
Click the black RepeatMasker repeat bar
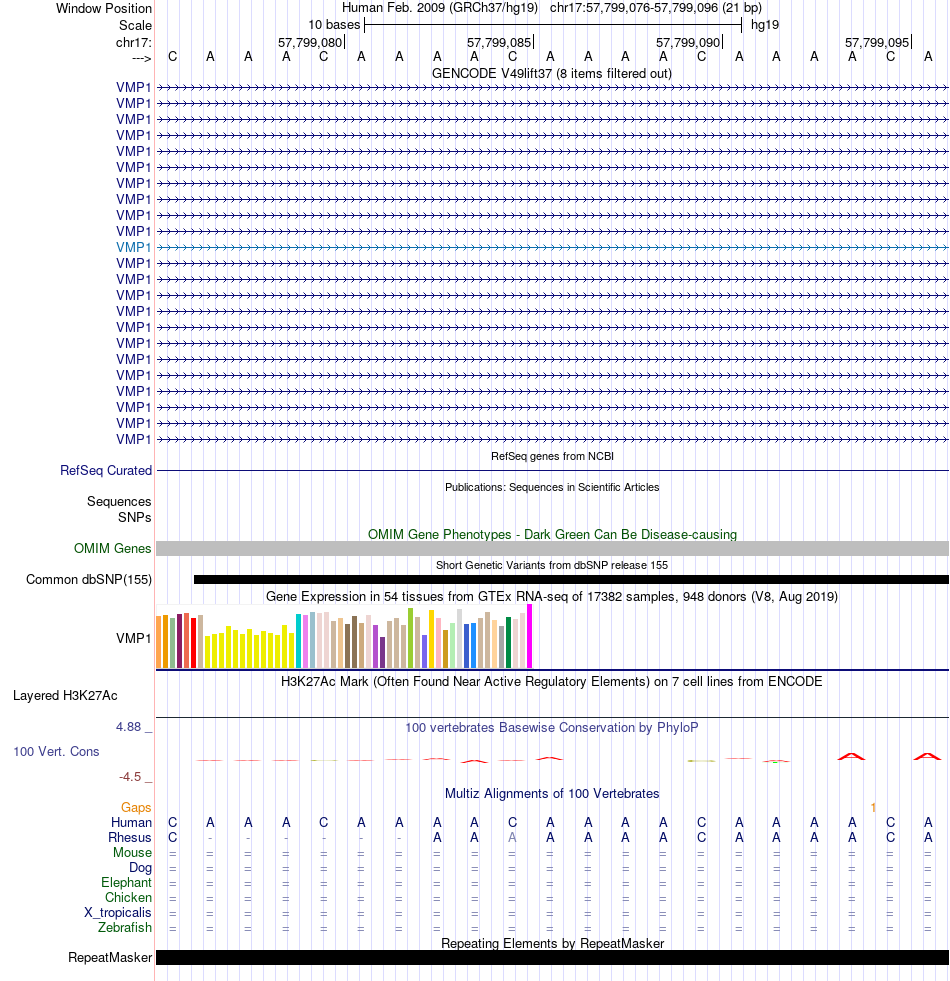[552, 958]
